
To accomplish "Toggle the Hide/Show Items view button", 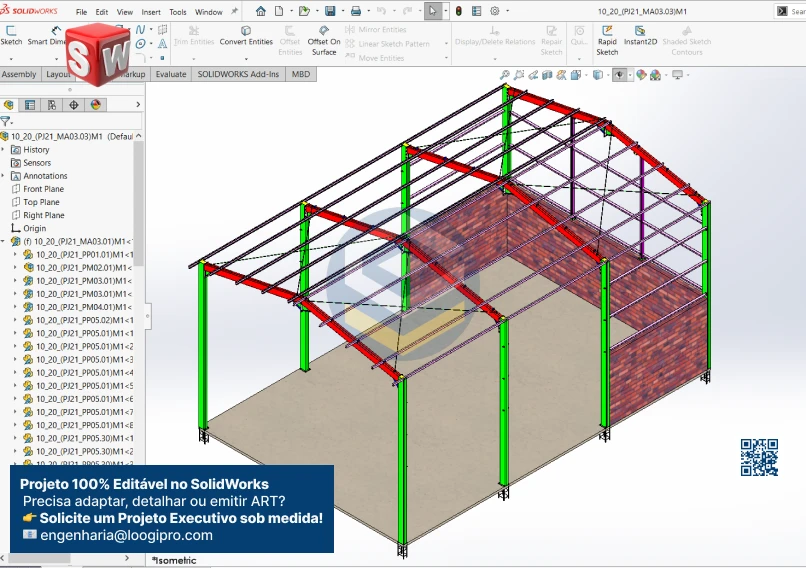I will [x=620, y=75].
